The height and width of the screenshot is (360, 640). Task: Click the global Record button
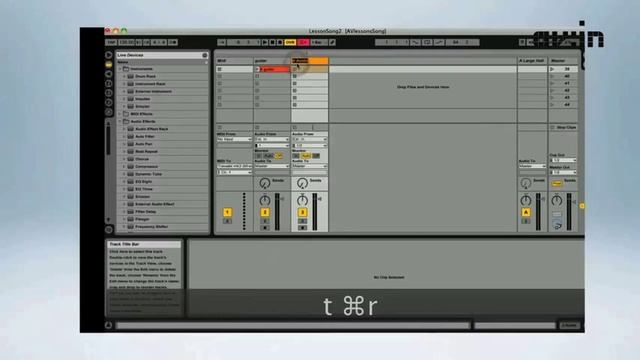click(280, 42)
